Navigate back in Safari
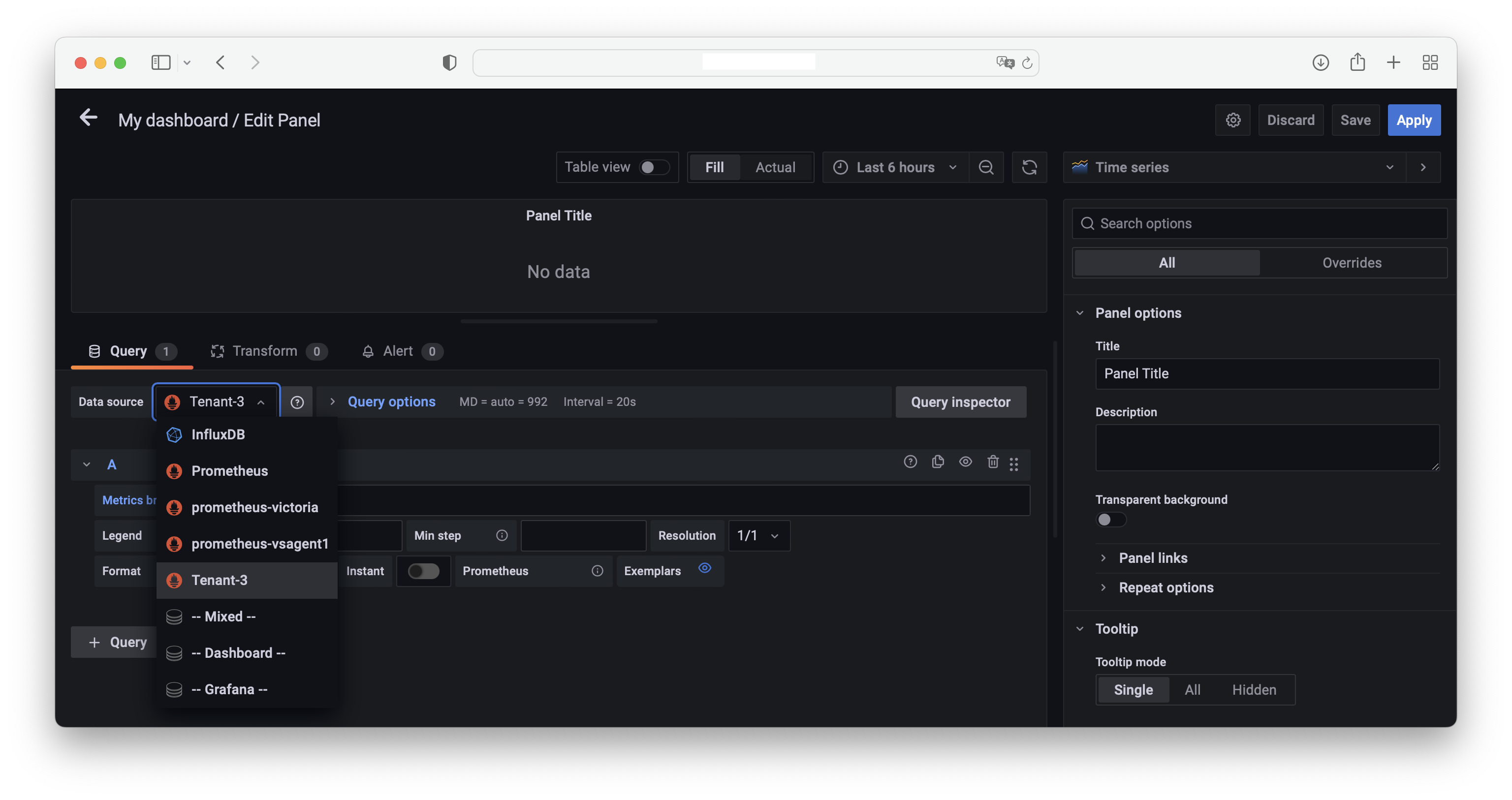 [x=220, y=62]
